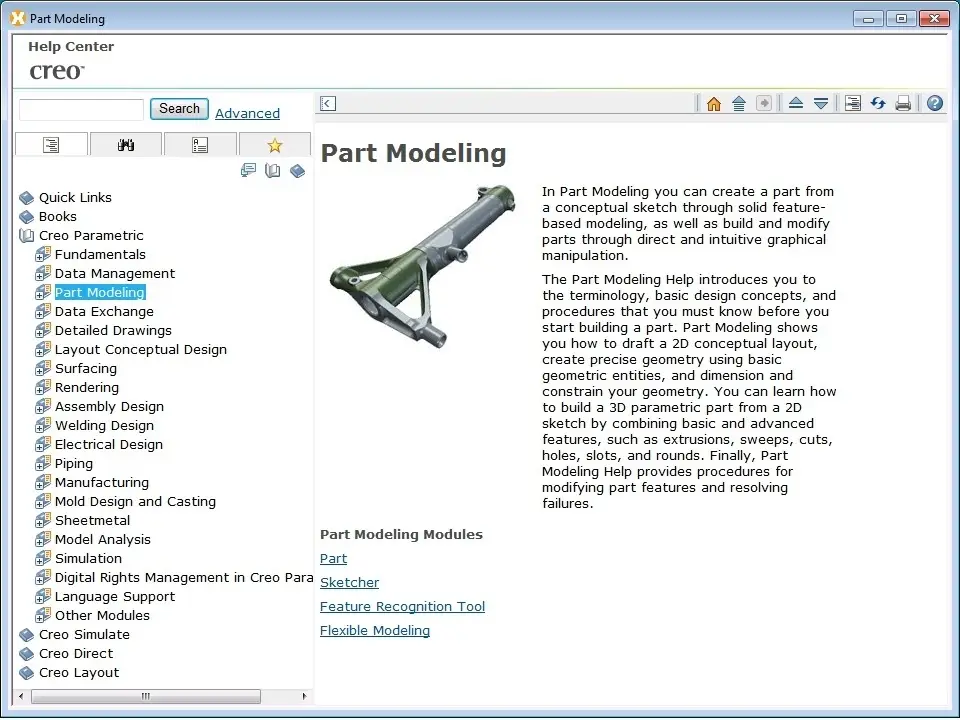This screenshot has width=960, height=720.
Task: Select Other Modules in the tree
Action: coord(102,615)
